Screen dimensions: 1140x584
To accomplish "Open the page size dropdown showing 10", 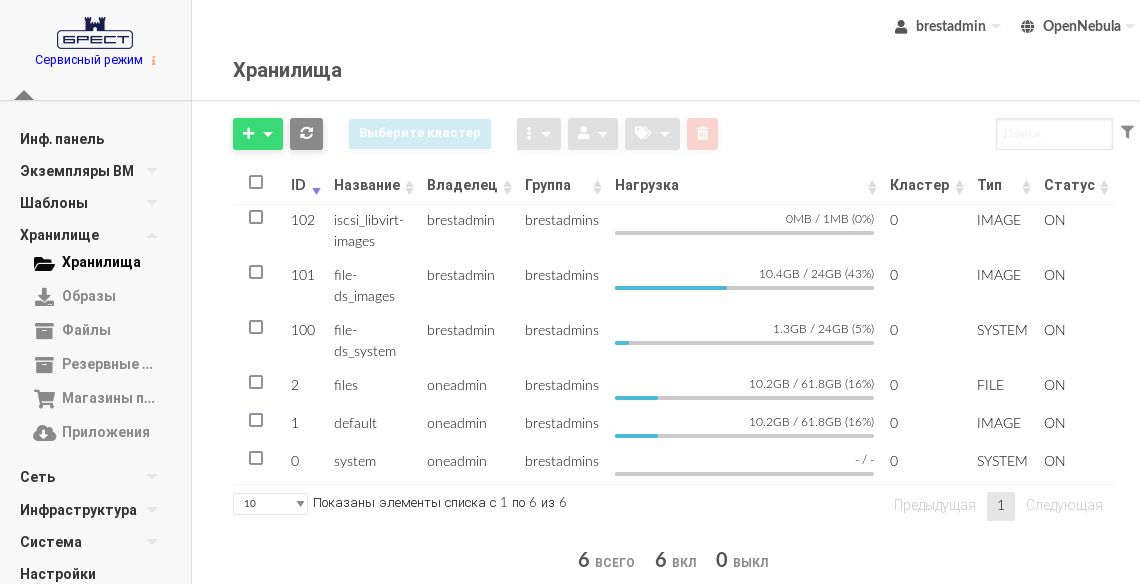I will [x=270, y=504].
